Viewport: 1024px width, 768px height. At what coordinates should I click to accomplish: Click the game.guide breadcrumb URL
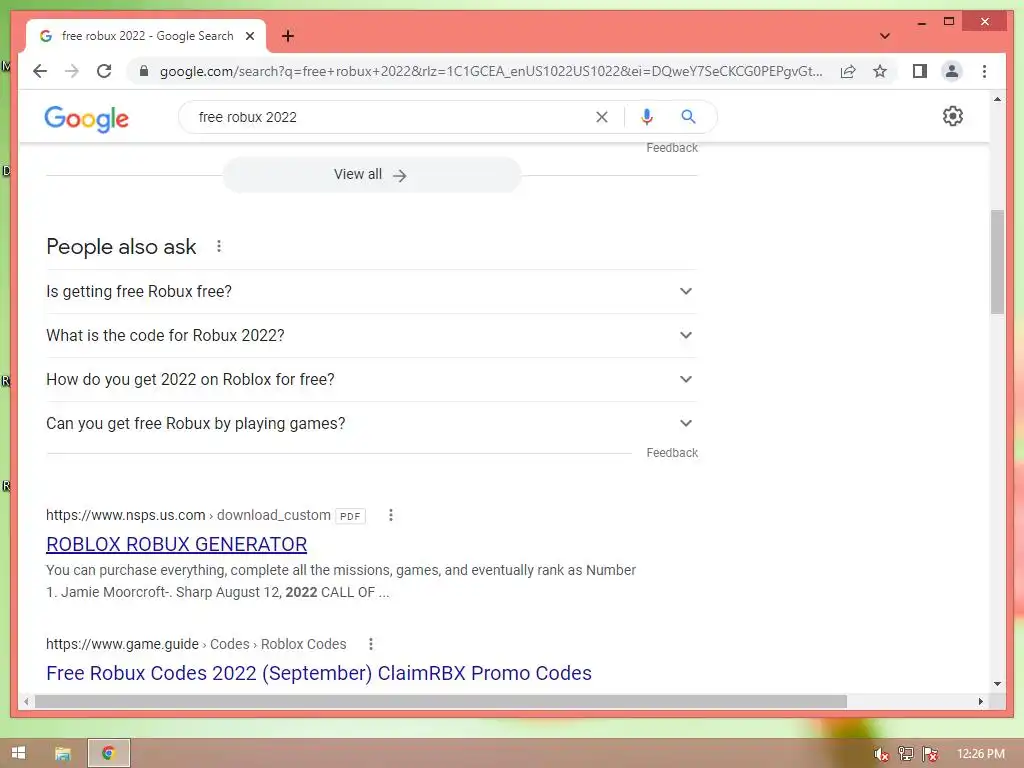pos(196,644)
